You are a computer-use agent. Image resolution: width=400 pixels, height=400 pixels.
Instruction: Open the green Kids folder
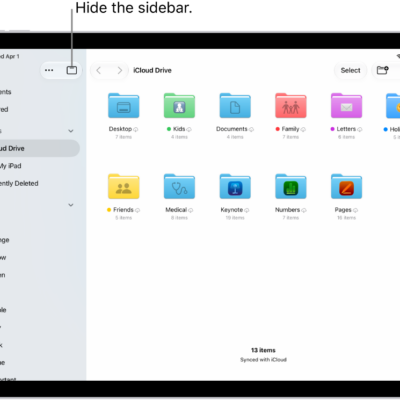pos(179,106)
